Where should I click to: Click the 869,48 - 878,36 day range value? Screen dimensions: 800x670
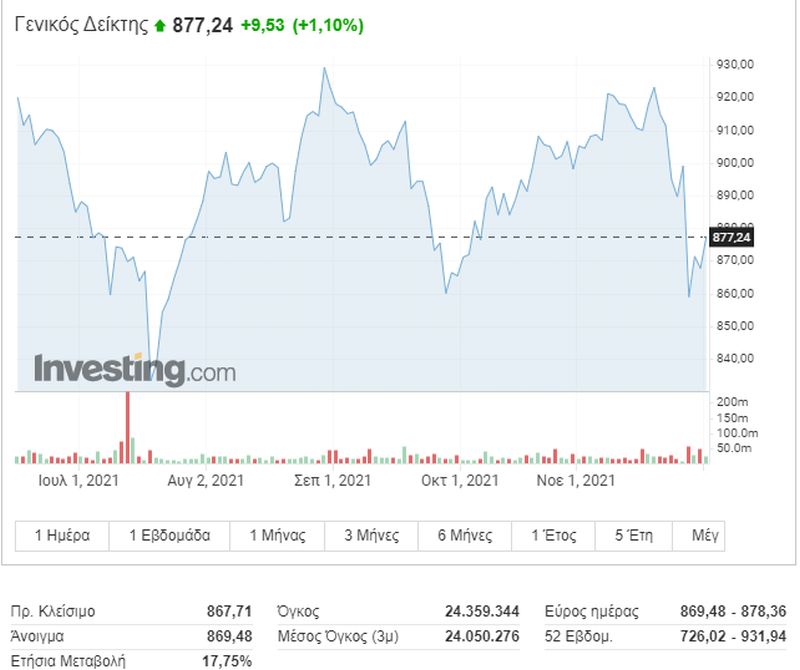(733, 611)
